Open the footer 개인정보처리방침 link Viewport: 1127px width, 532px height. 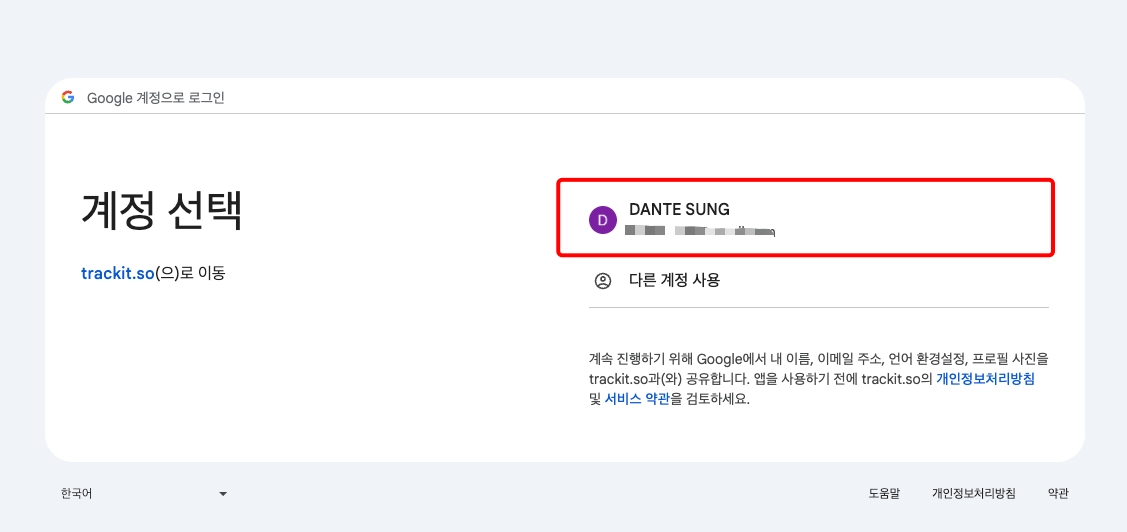coord(973,493)
